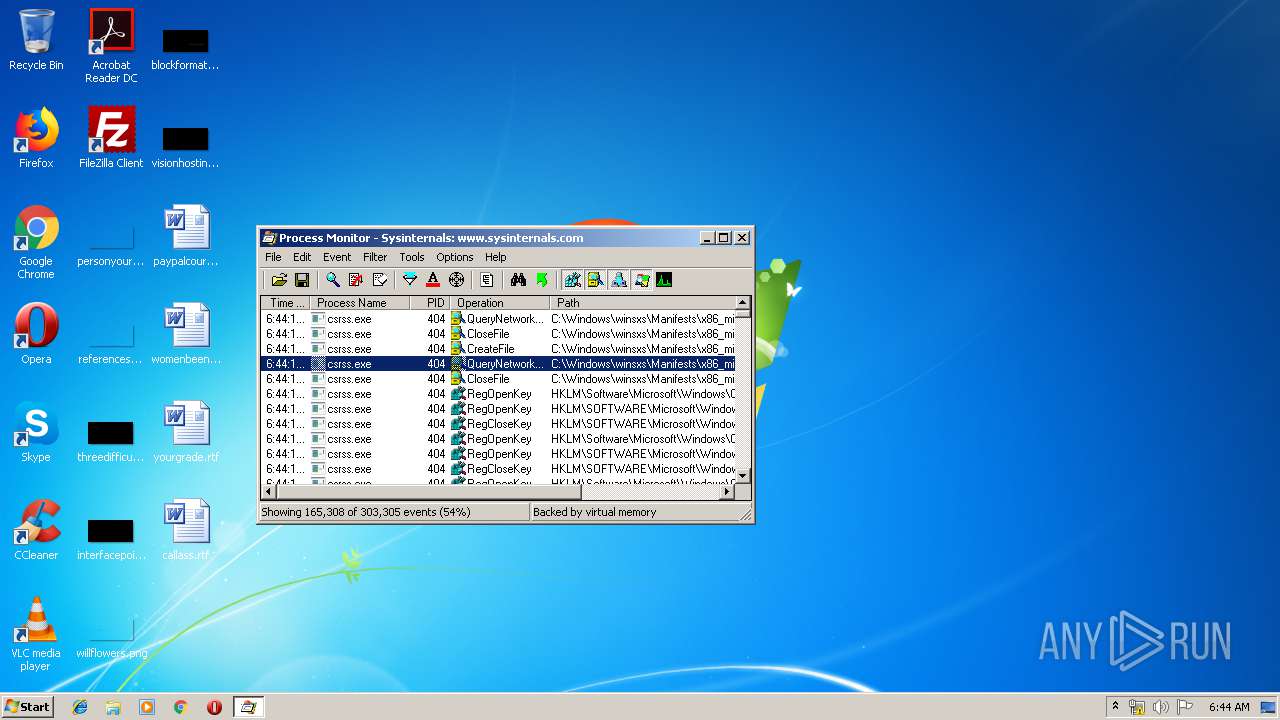Toggle Show File System Activity in the toolbar

[x=595, y=280]
